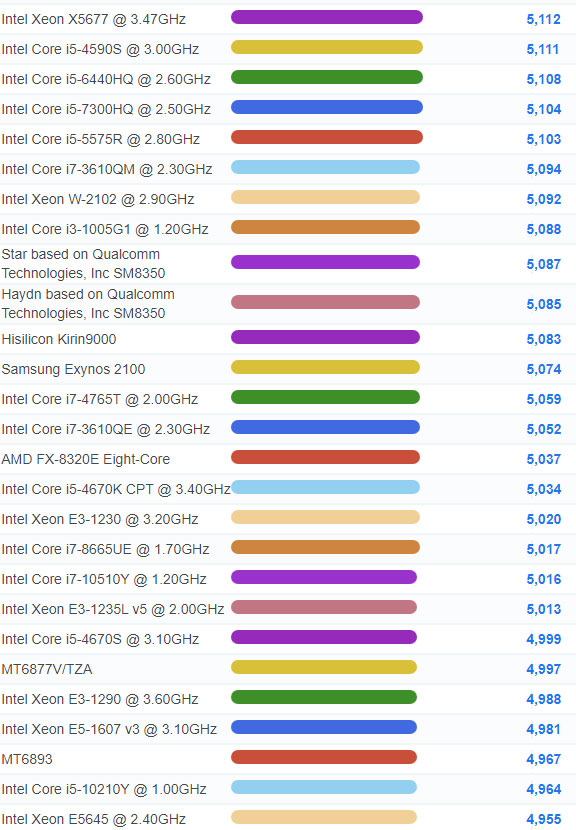The width and height of the screenshot is (576, 830).
Task: Open Intel Core i3-1005G1 @ 1.20GHz entry
Action: 105,229
